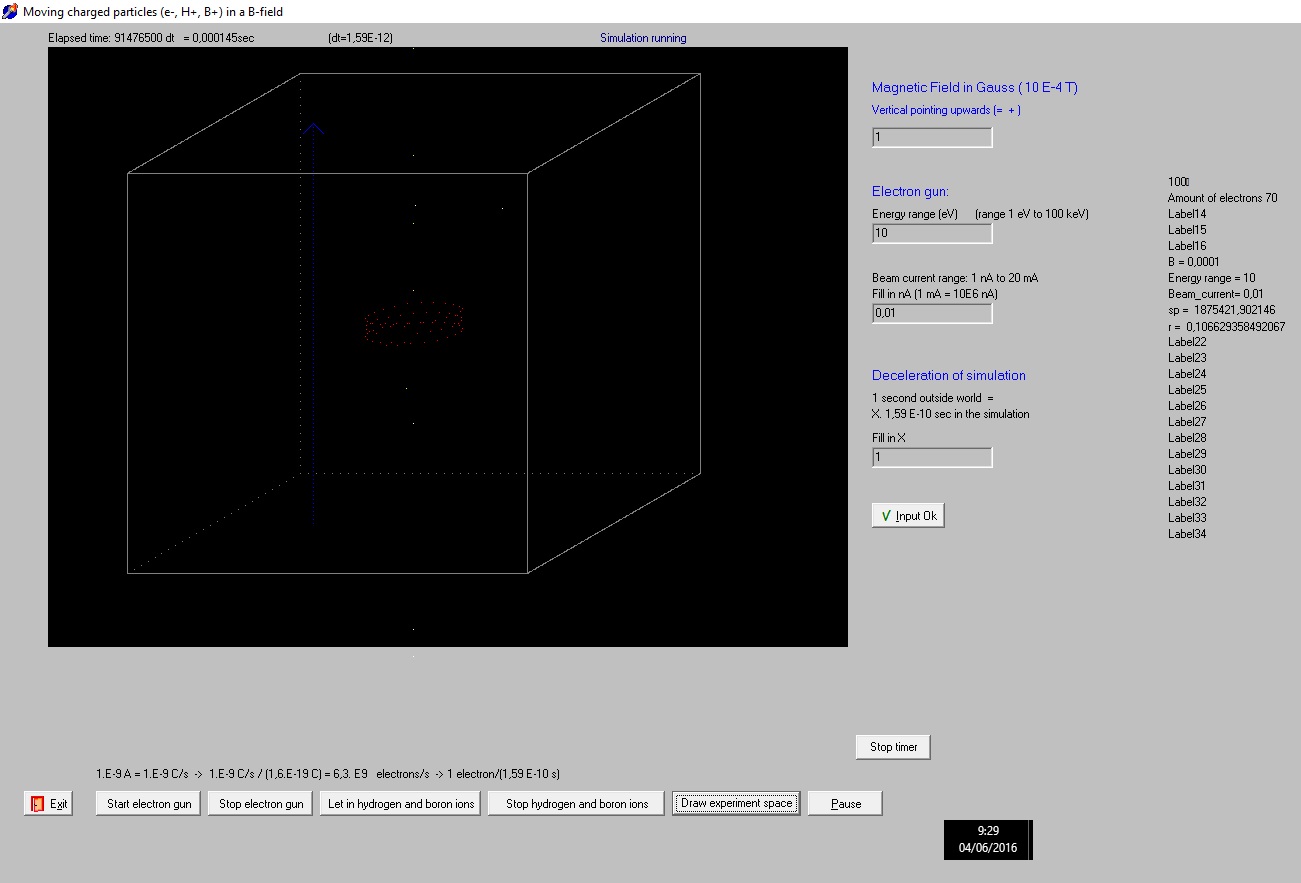Click the 'Energy range = 10' label

tap(1212, 278)
